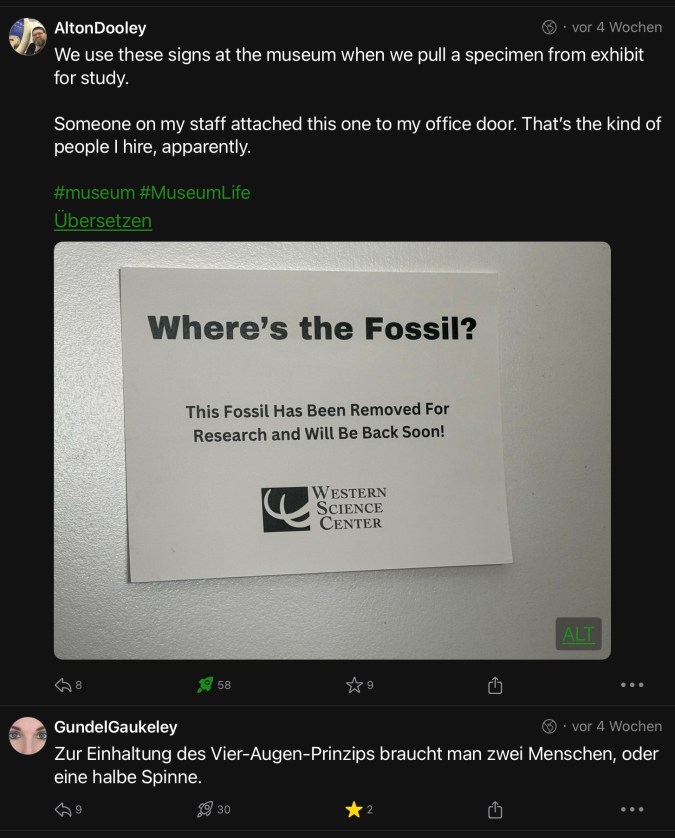The image size is (675, 838).
Task: Open GundelGaukeley's profile avatar
Action: coord(28,736)
